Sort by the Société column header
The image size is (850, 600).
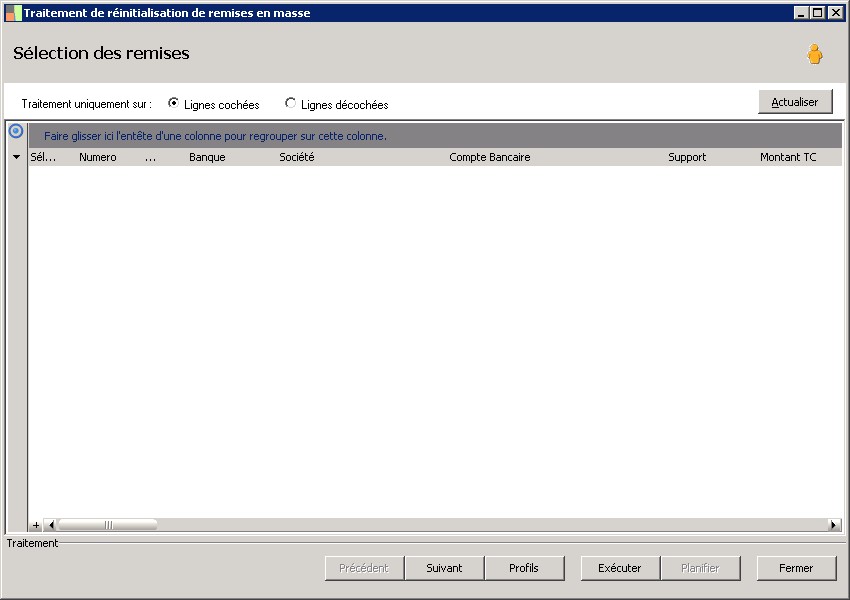297,157
